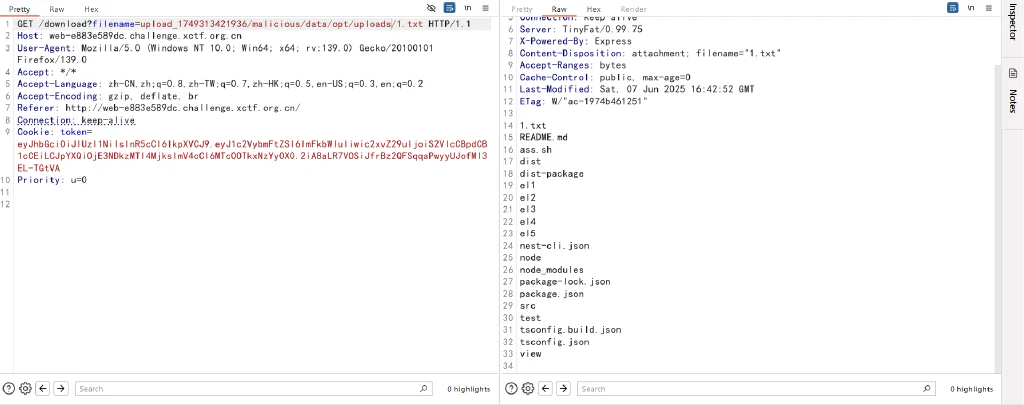
Task: Open response search settings gear
Action: 528,389
